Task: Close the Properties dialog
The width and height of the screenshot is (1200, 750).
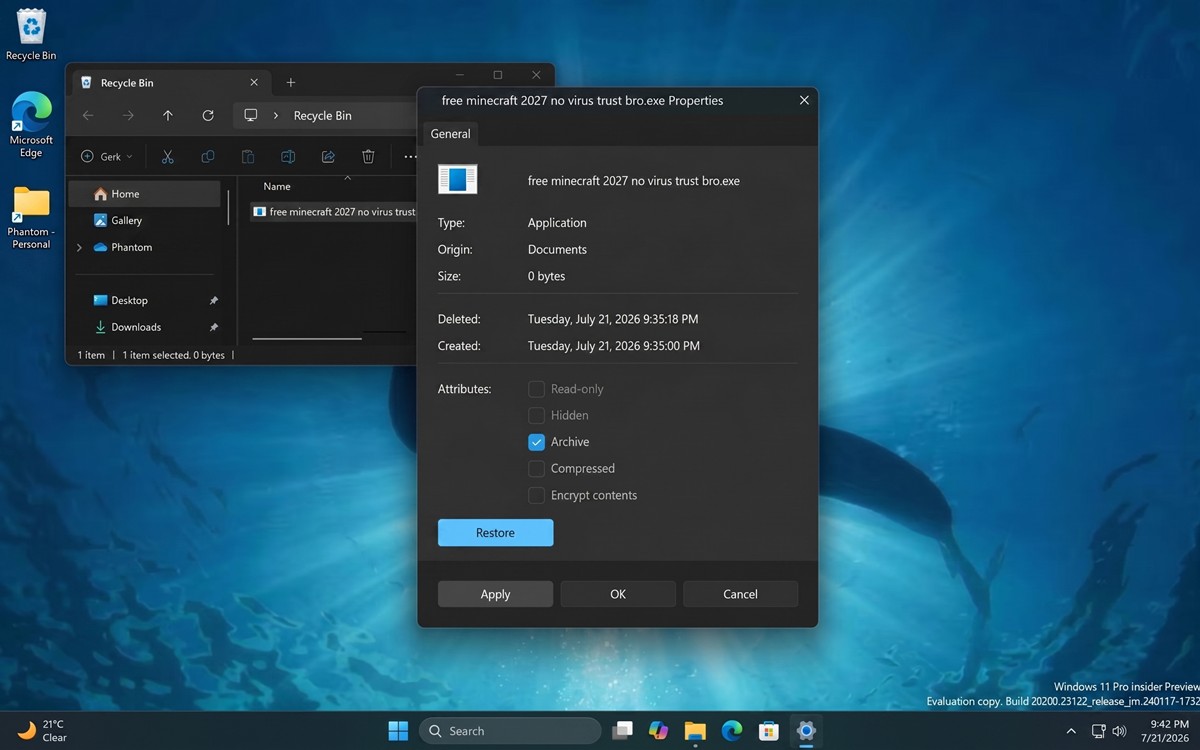Action: 804,100
